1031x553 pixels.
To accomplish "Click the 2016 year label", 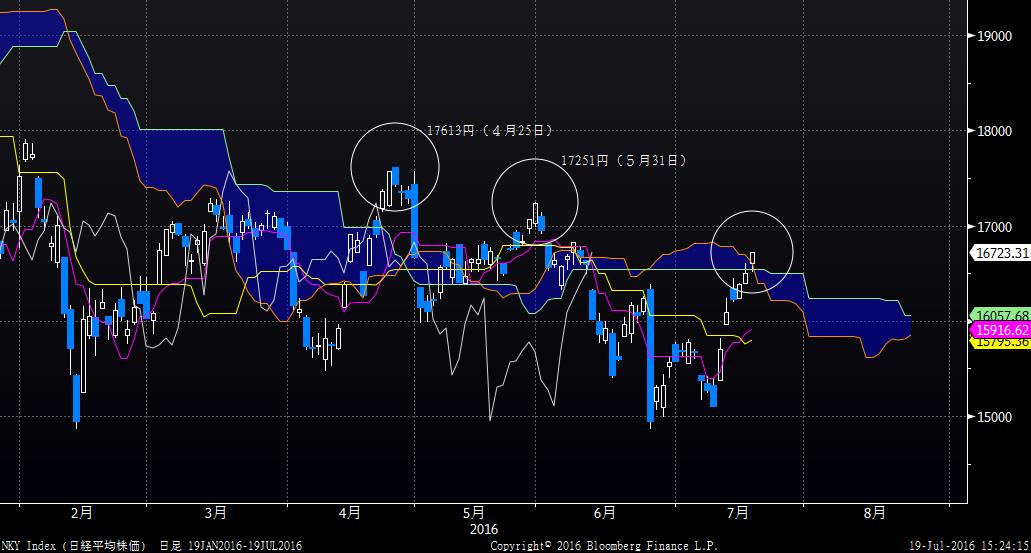I will [484, 529].
